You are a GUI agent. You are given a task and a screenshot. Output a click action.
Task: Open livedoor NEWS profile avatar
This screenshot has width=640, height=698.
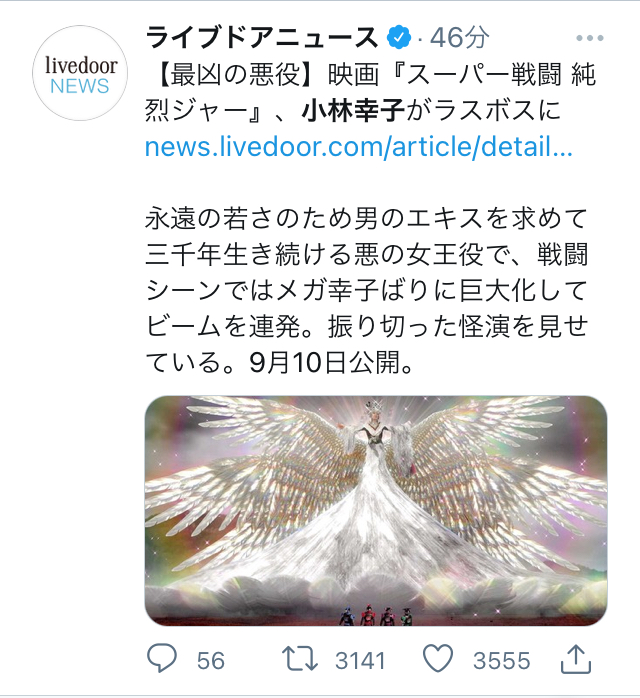point(80,73)
